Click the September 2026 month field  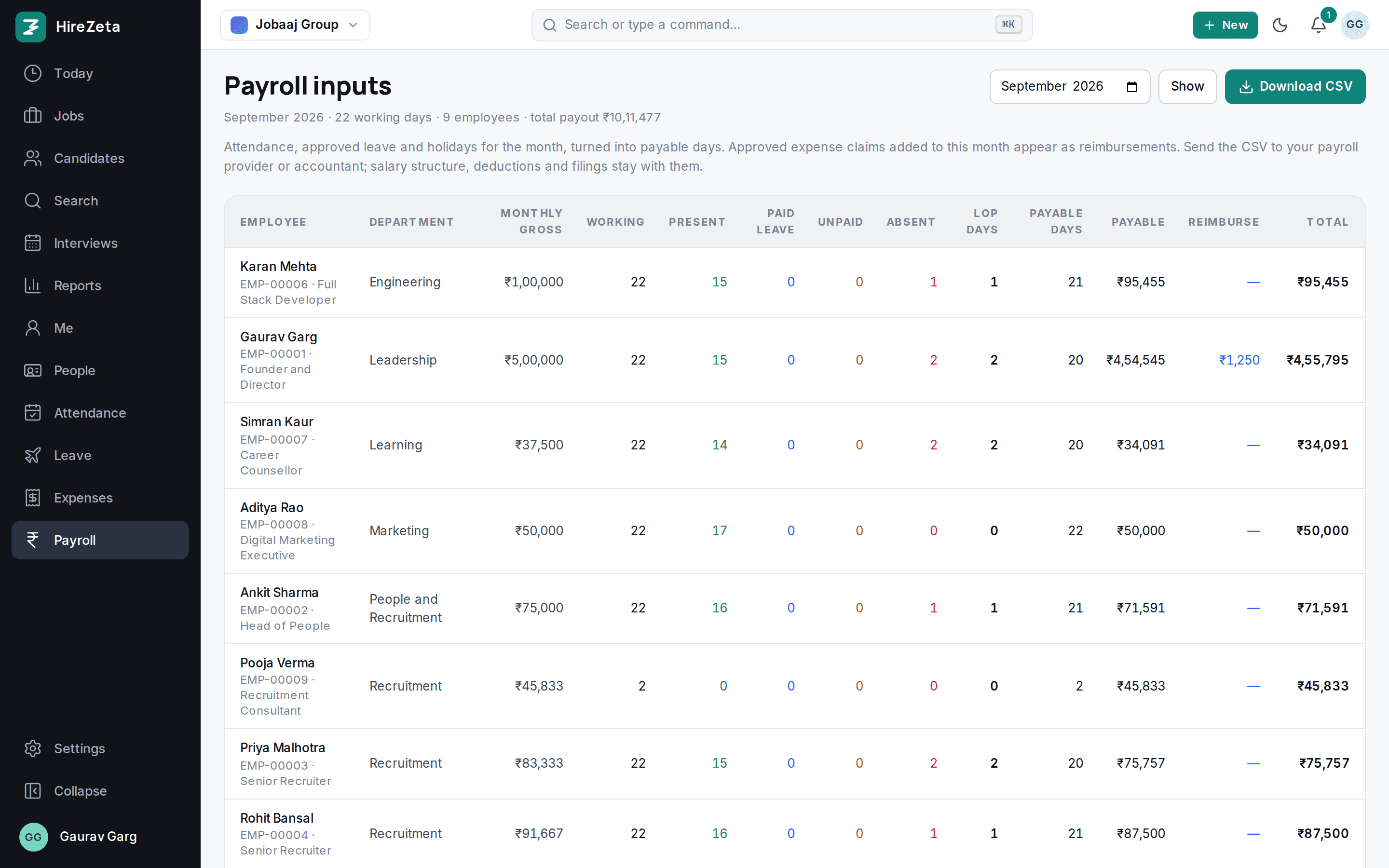click(x=1069, y=87)
